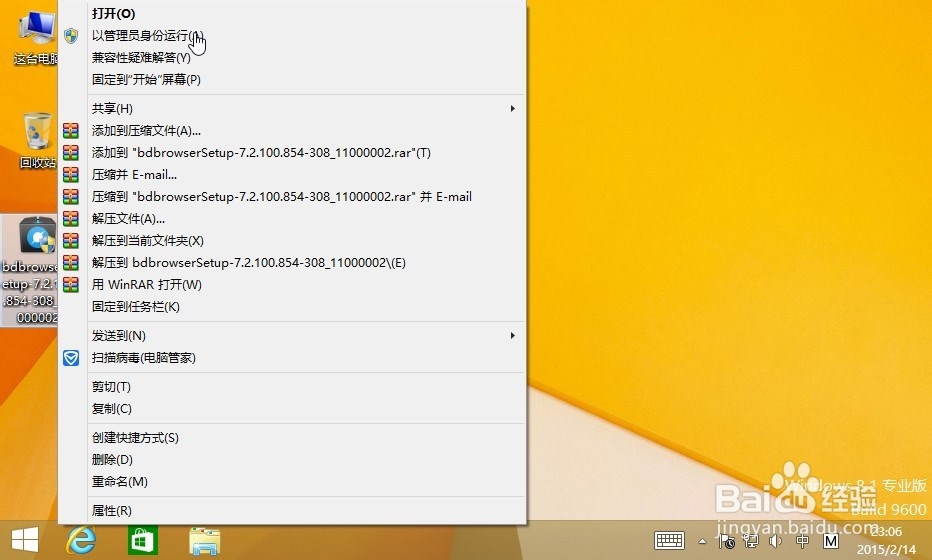
Task: Click WinRAR icon beside 用 WinRAR 打开(W)
Action: tap(71, 285)
